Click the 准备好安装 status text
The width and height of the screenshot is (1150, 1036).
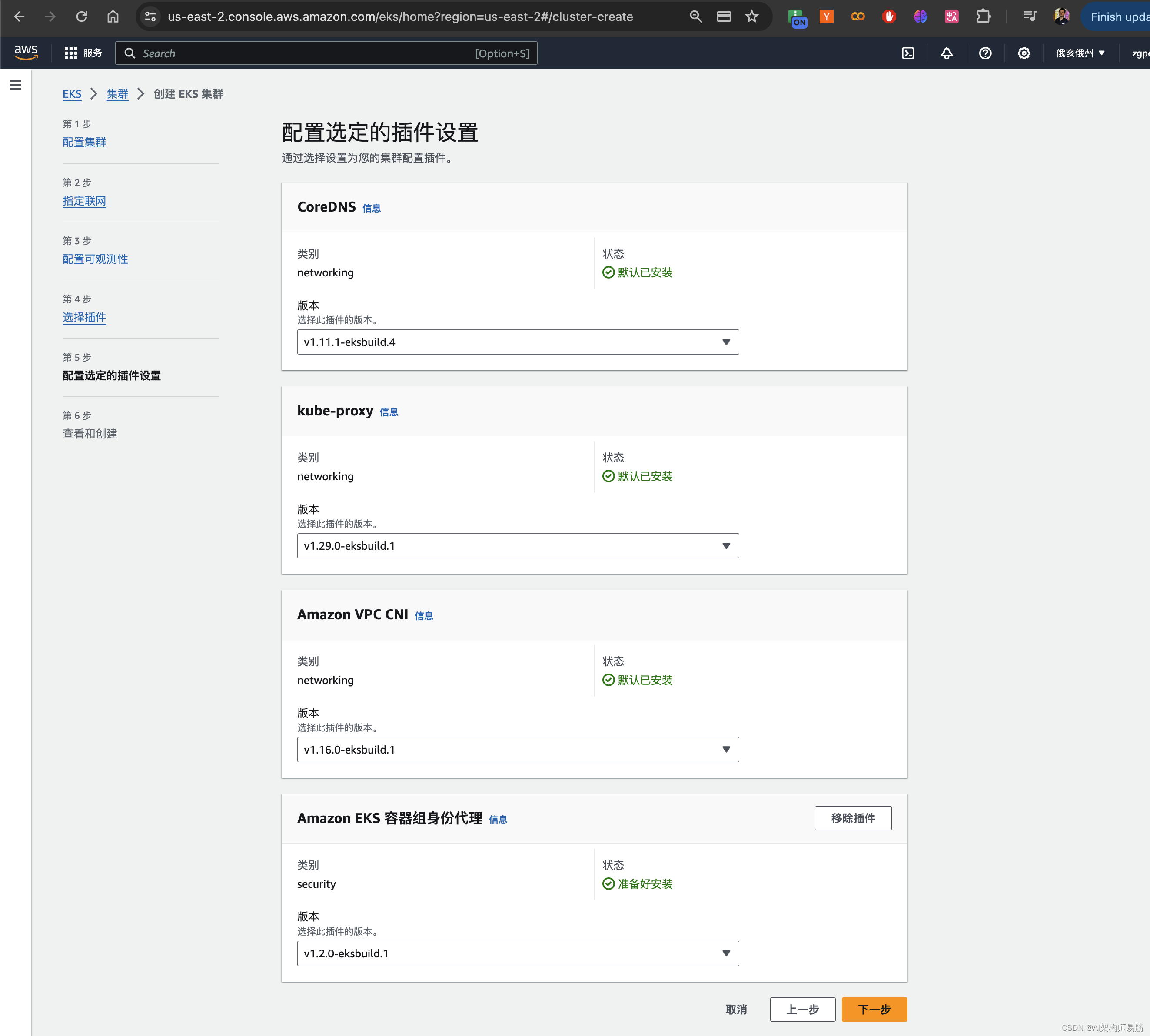(645, 884)
